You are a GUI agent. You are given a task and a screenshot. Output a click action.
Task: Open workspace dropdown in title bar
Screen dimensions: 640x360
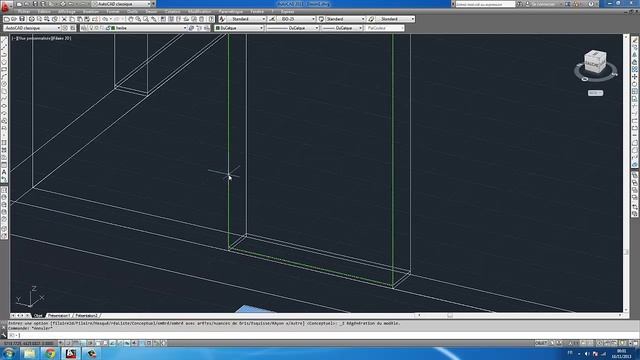click(x=122, y=4)
